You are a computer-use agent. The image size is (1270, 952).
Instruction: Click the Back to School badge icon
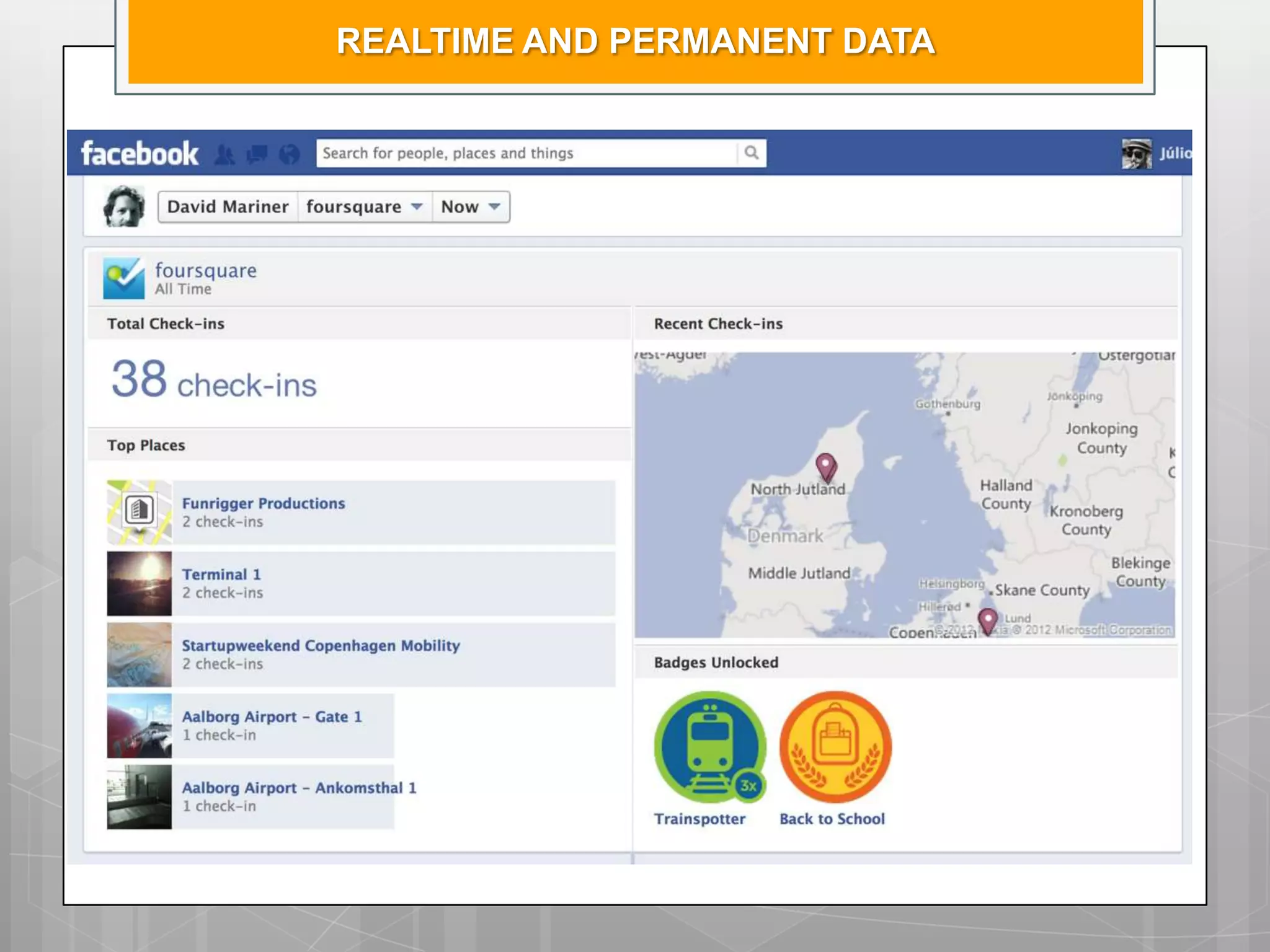point(835,747)
